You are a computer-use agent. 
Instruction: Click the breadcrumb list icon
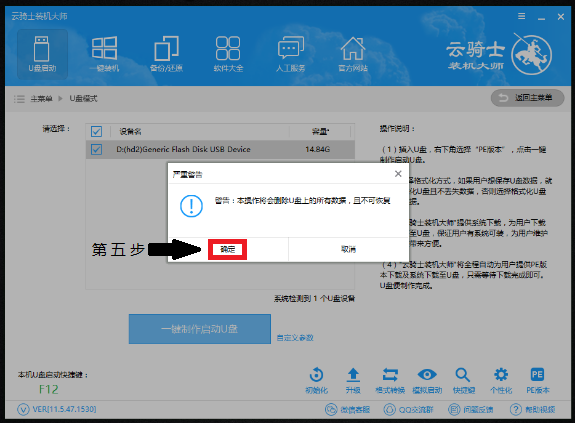[19, 99]
